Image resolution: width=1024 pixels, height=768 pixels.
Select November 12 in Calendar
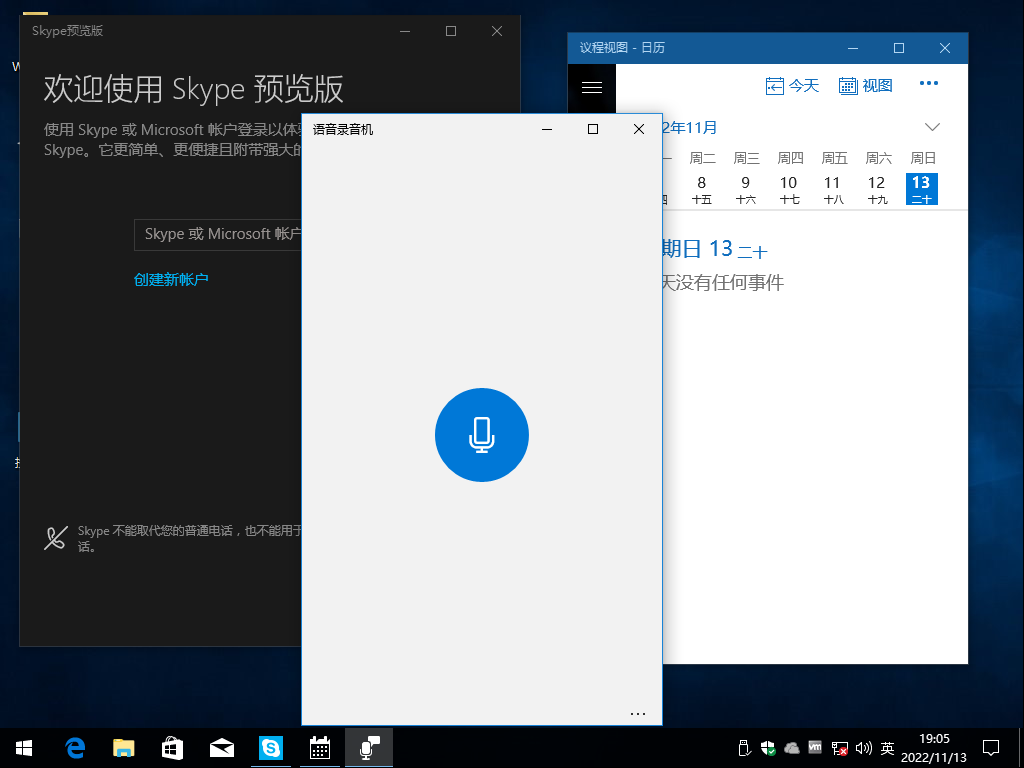click(876, 189)
